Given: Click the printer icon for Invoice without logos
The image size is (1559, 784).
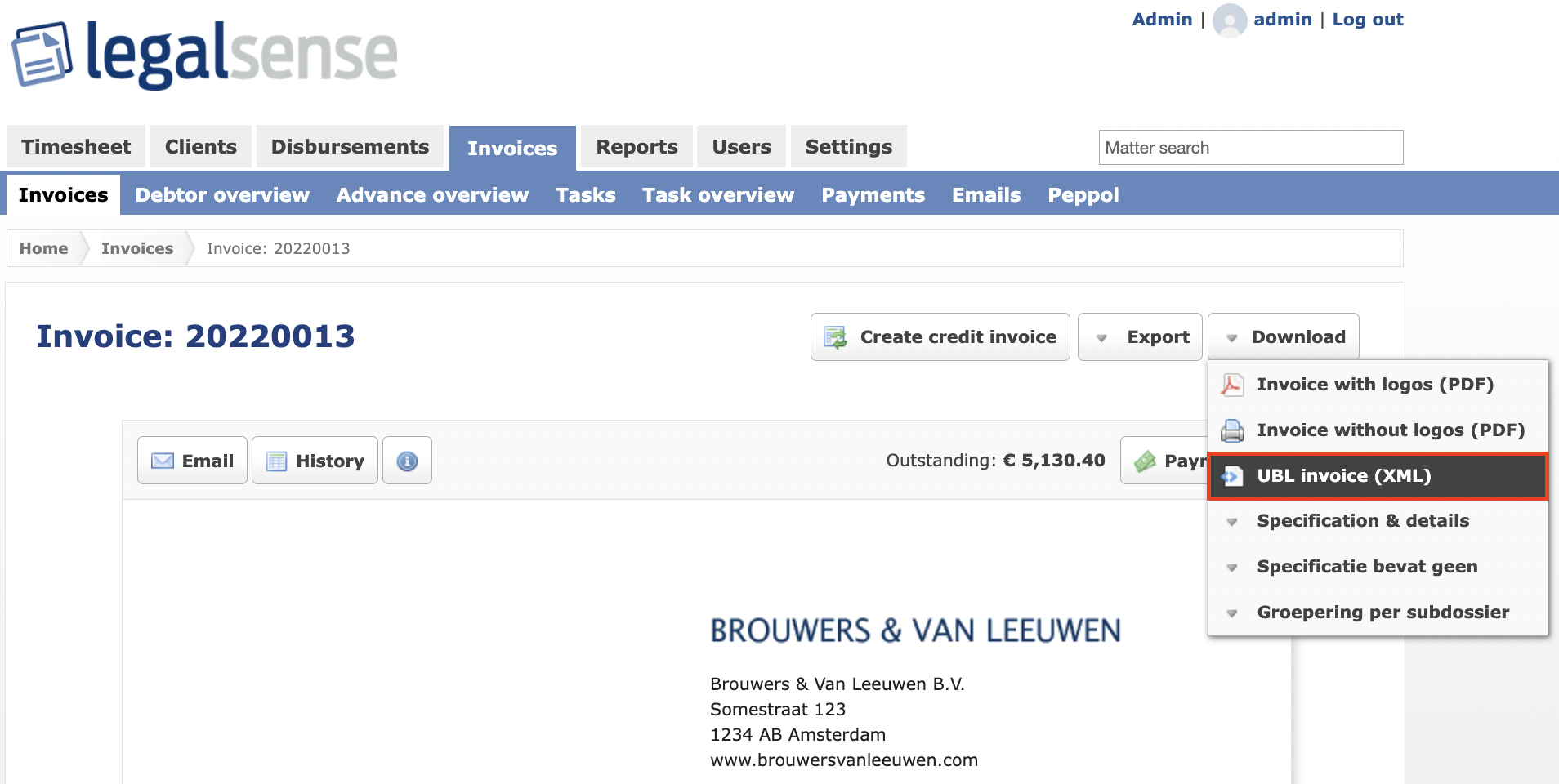Looking at the screenshot, I should click(1232, 430).
